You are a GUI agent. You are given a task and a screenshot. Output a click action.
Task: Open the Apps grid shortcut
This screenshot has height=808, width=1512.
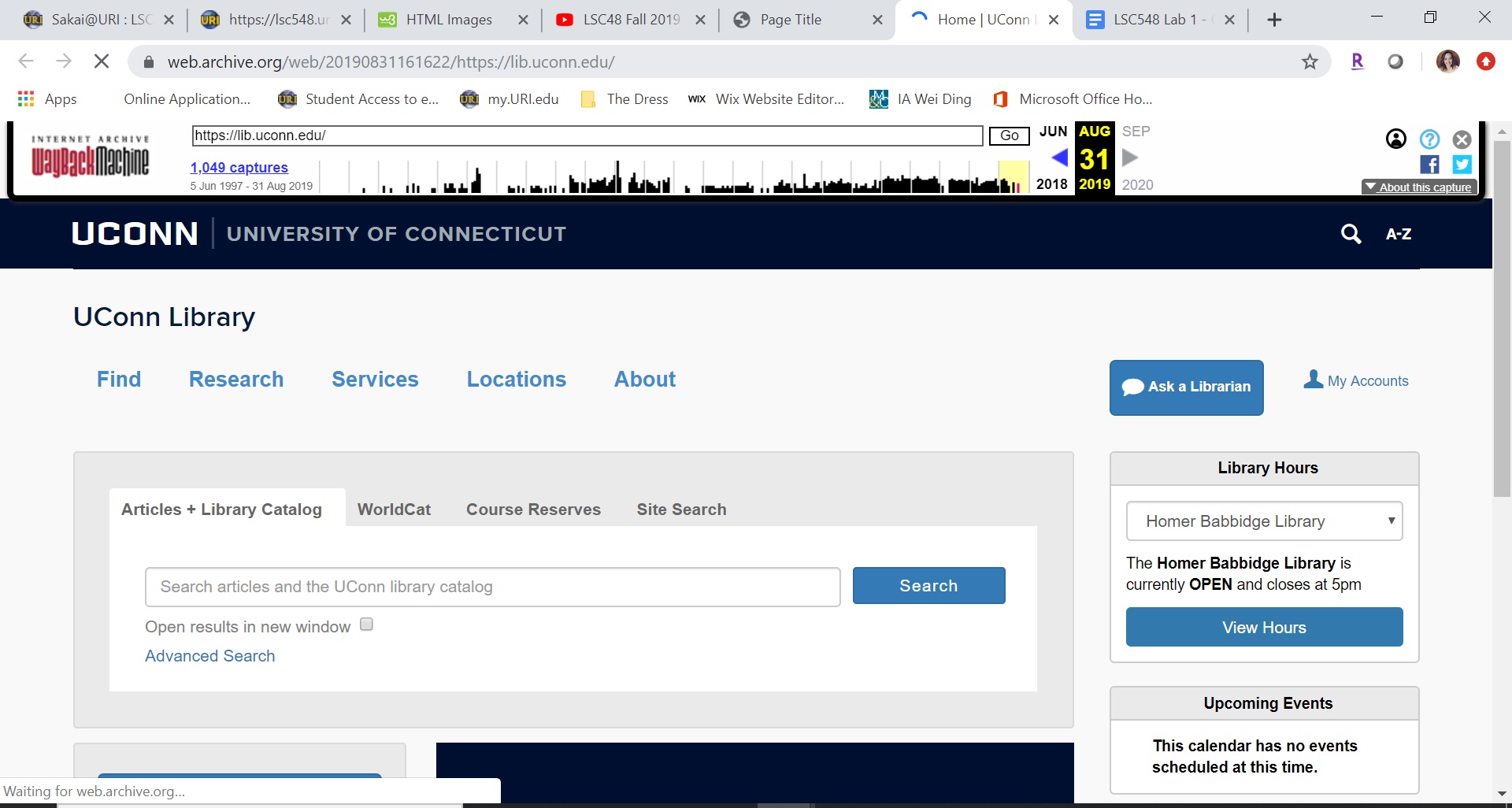47,99
